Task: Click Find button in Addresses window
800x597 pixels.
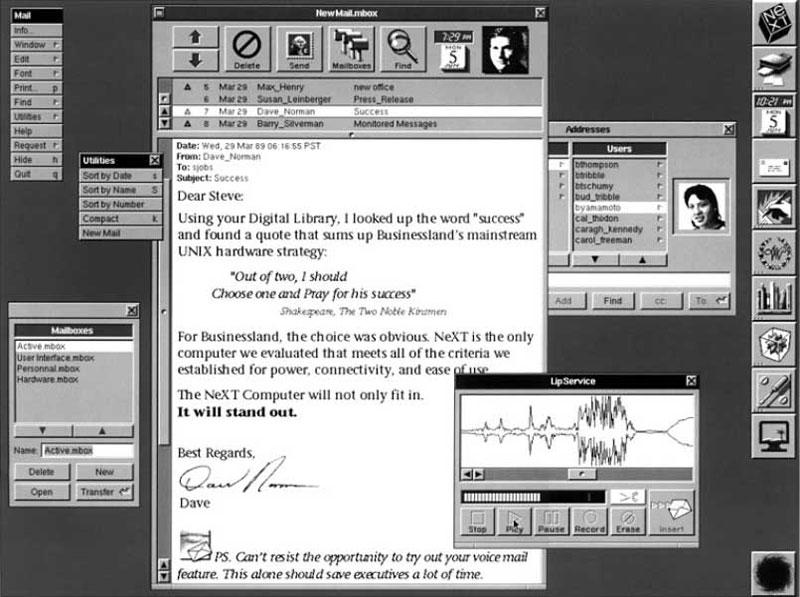Action: [613, 301]
